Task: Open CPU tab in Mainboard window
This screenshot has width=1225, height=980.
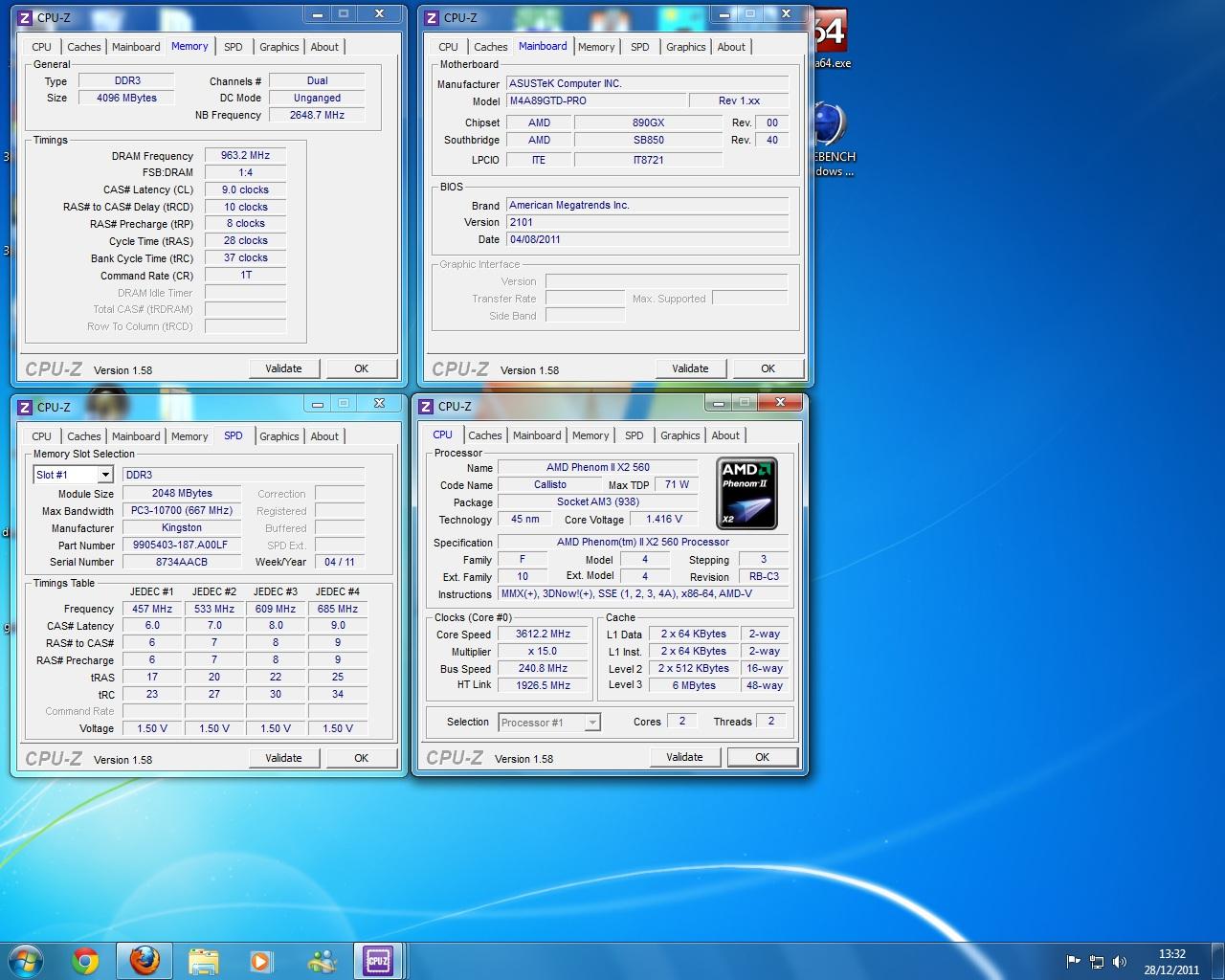Action: tap(448, 47)
